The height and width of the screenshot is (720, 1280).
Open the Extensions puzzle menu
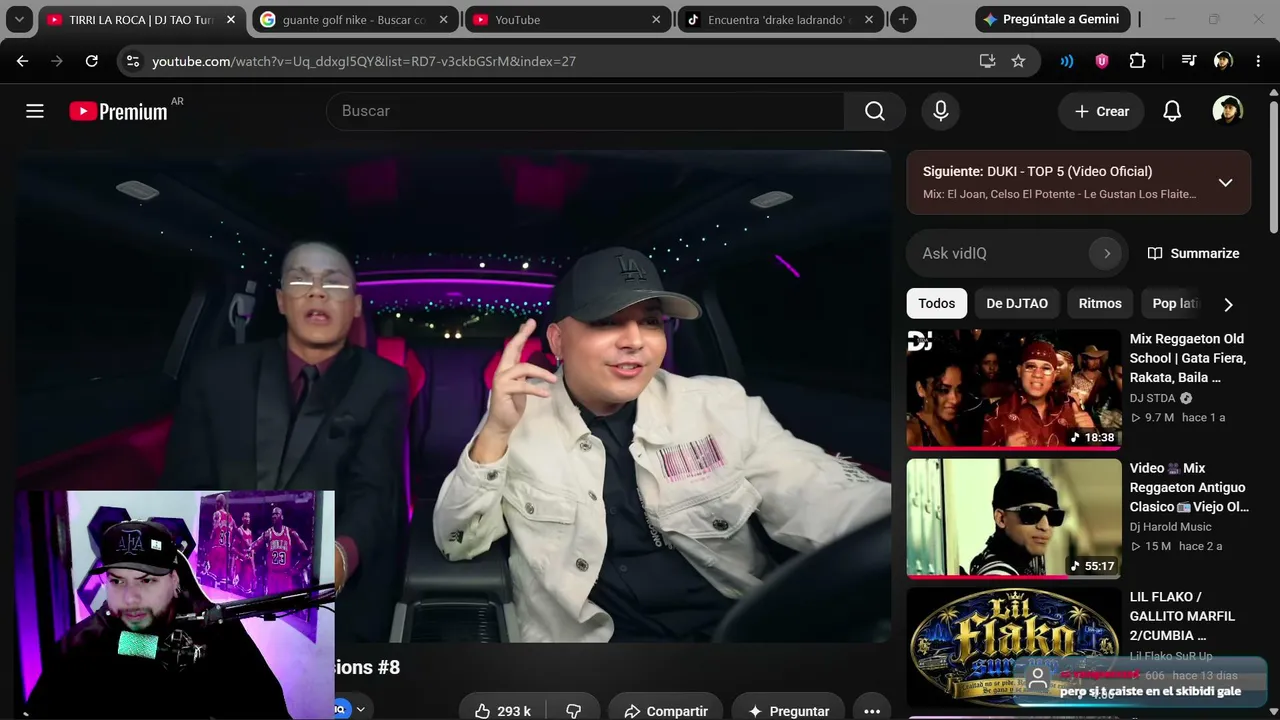point(1137,61)
